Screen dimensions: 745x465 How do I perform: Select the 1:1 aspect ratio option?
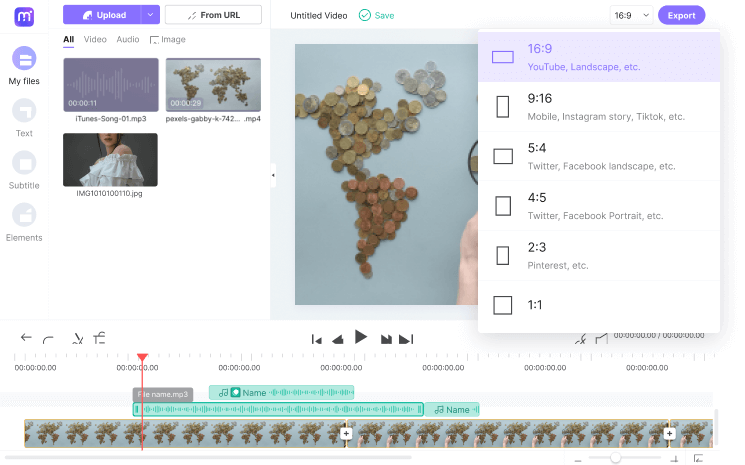pos(598,305)
